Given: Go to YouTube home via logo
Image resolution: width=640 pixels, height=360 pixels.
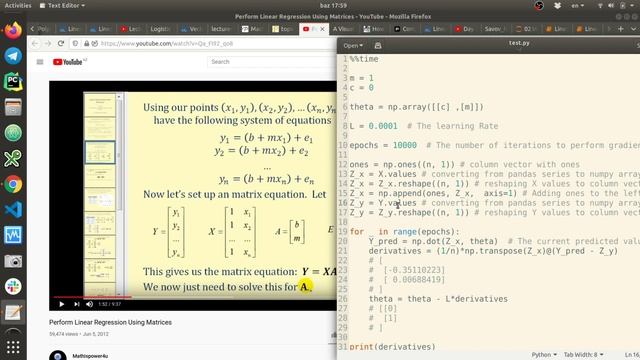Looking at the screenshot, I should (68, 62).
